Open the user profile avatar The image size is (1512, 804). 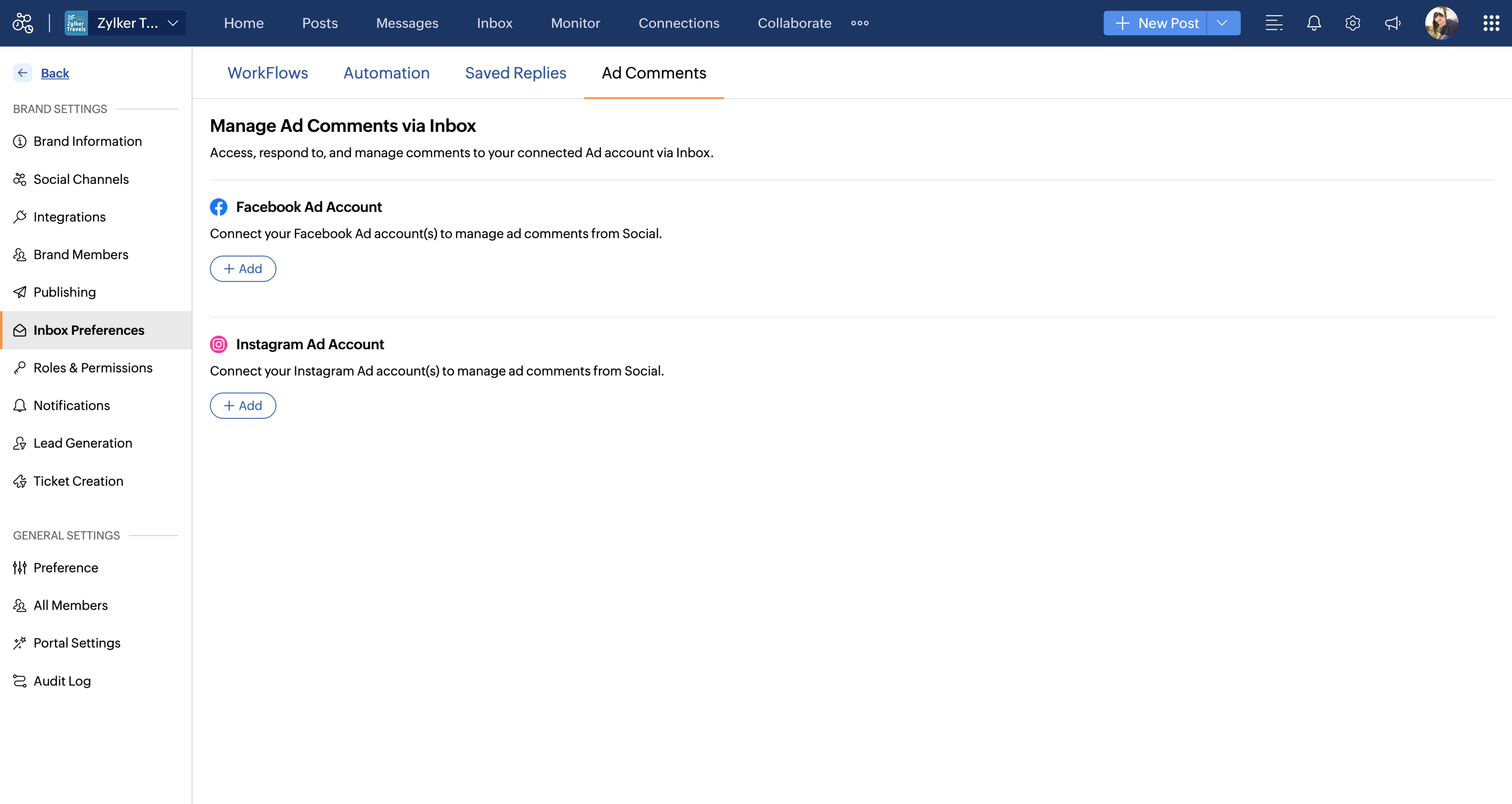pos(1442,23)
